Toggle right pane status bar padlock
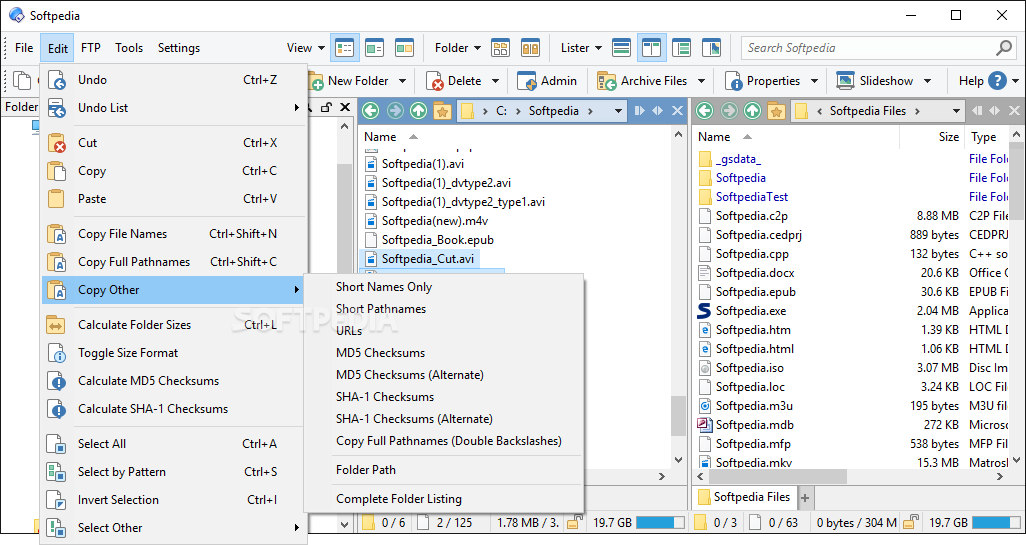This screenshot has width=1026, height=545. 911,523
